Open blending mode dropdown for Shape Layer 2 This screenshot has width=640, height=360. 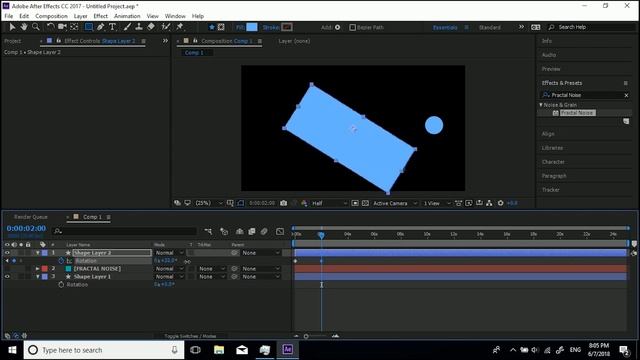[169, 253]
